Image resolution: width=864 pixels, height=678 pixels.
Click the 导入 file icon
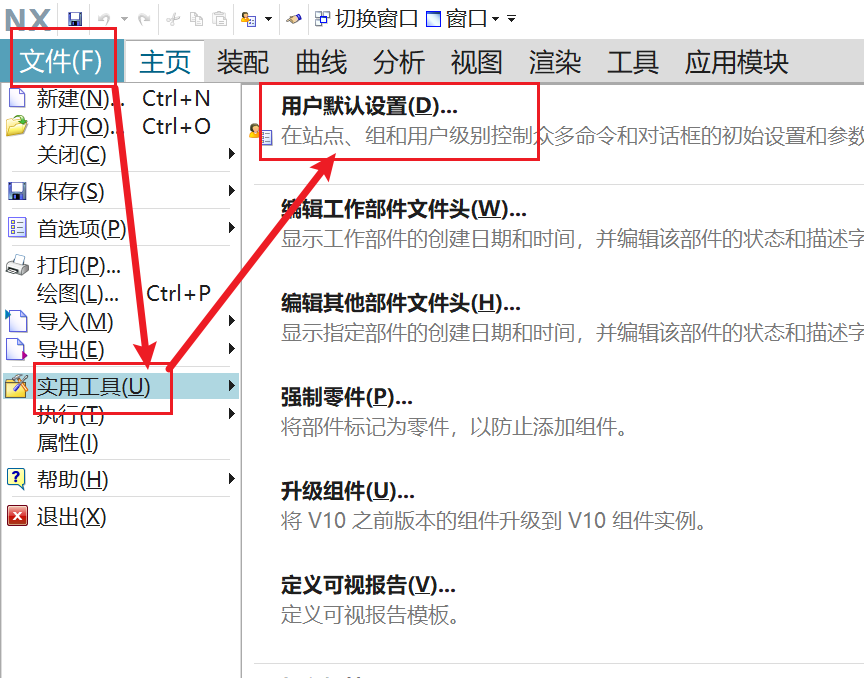17,321
